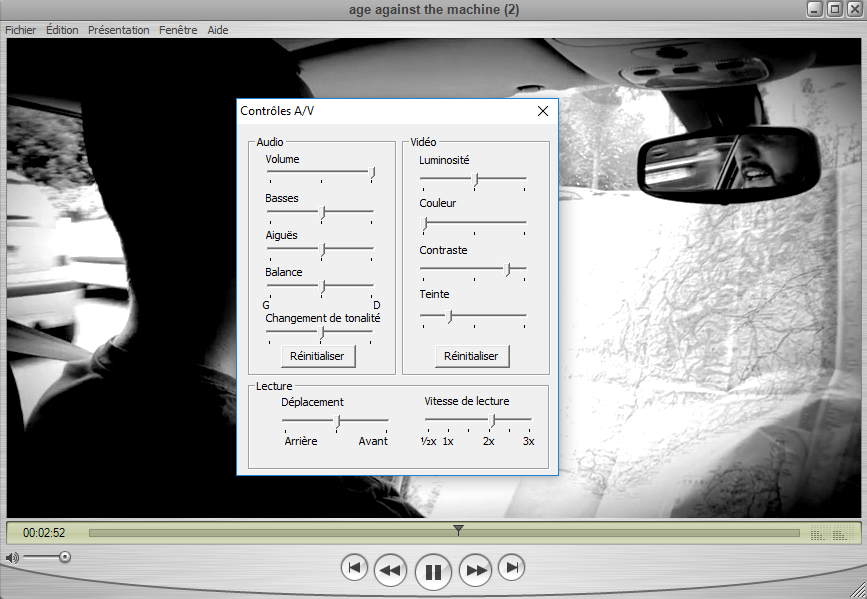Click the Vitesse de lecture slider handle
This screenshot has height=599, width=867.
tap(492, 420)
